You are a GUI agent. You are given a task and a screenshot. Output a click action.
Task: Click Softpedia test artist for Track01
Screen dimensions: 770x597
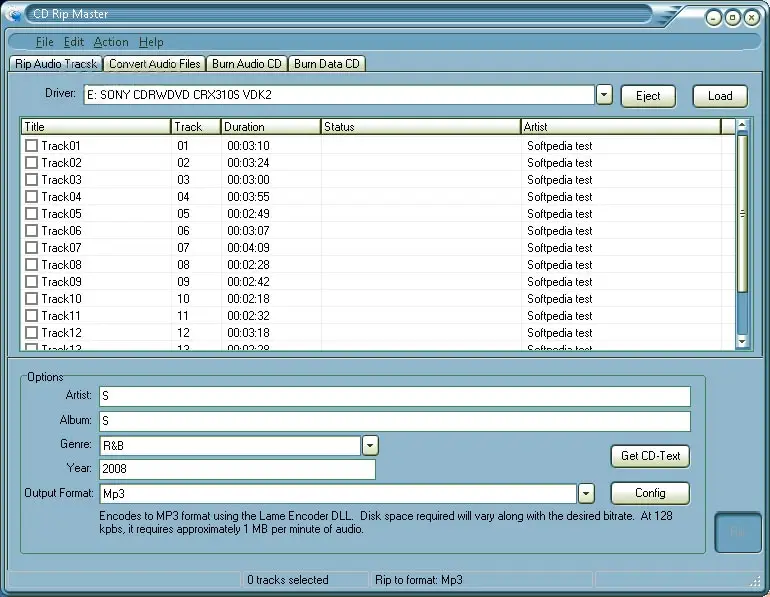559,146
